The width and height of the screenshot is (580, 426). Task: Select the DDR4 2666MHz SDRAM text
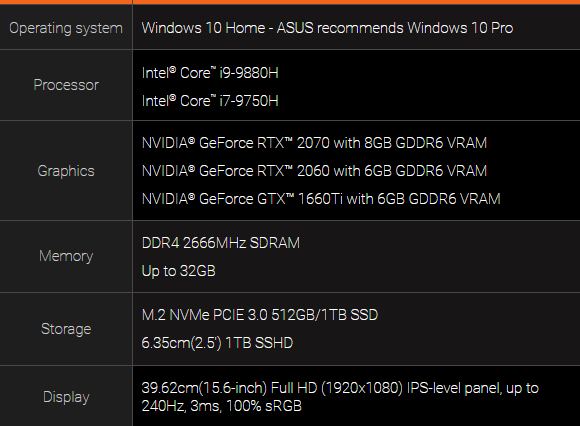tap(221, 243)
